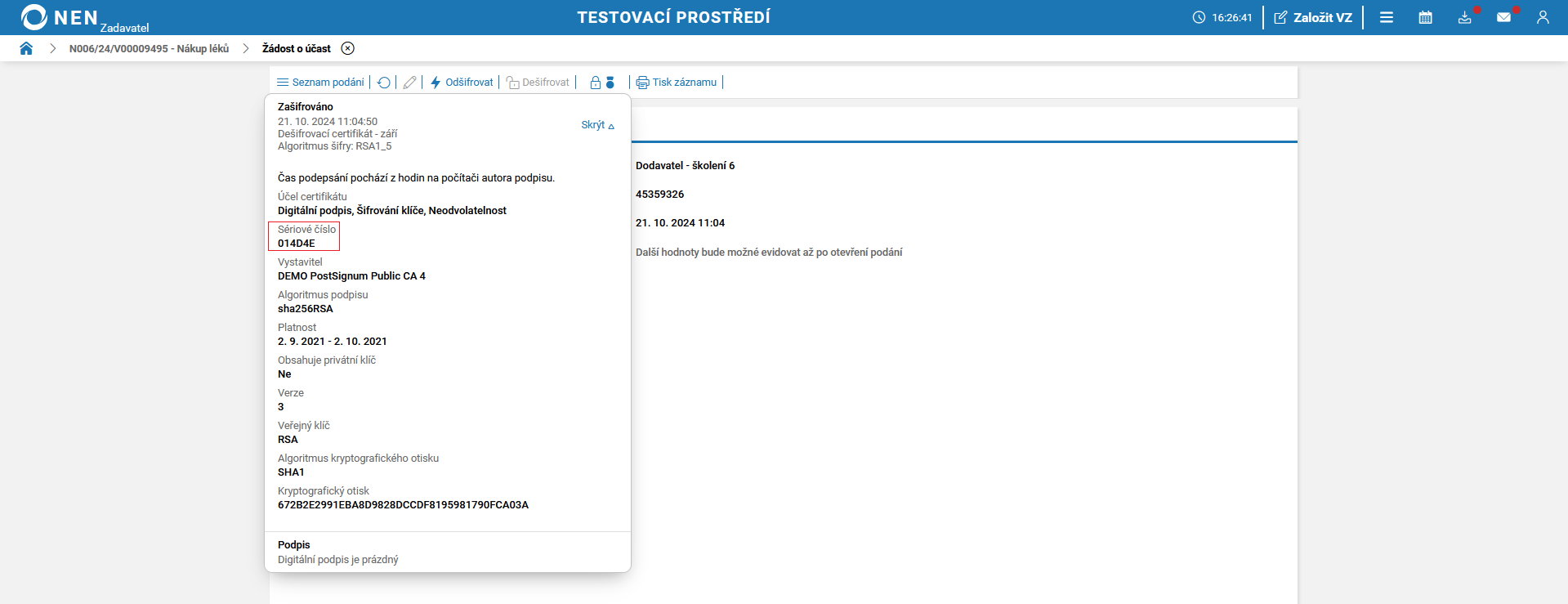Click the refresh circular arrow icon
This screenshot has height=604, width=1568.
(384, 83)
